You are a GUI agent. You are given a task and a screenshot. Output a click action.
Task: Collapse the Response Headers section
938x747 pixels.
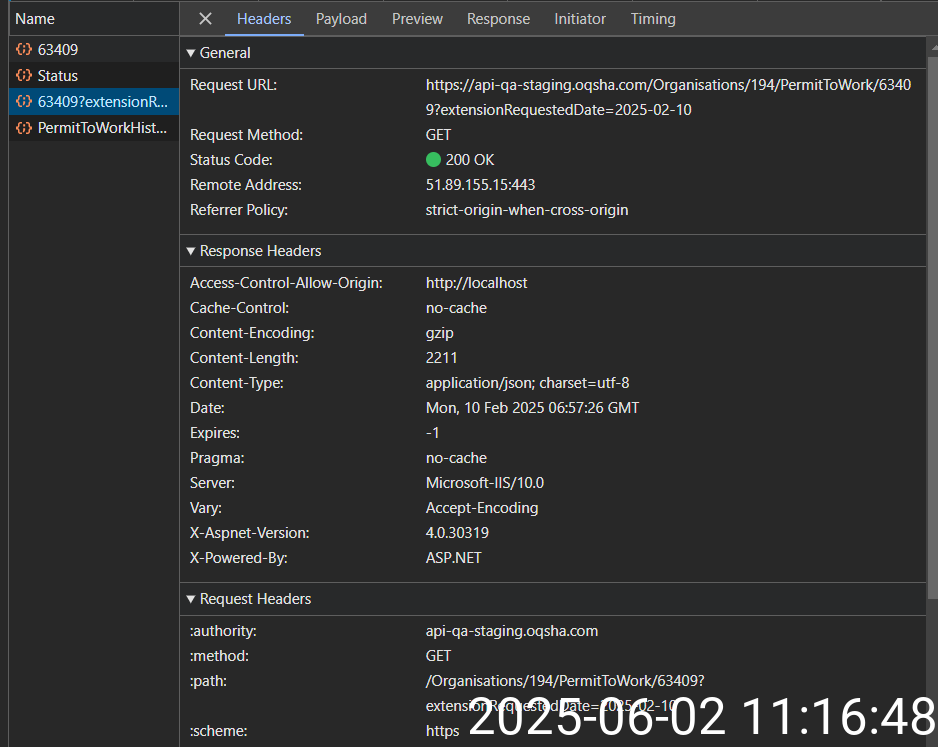191,251
